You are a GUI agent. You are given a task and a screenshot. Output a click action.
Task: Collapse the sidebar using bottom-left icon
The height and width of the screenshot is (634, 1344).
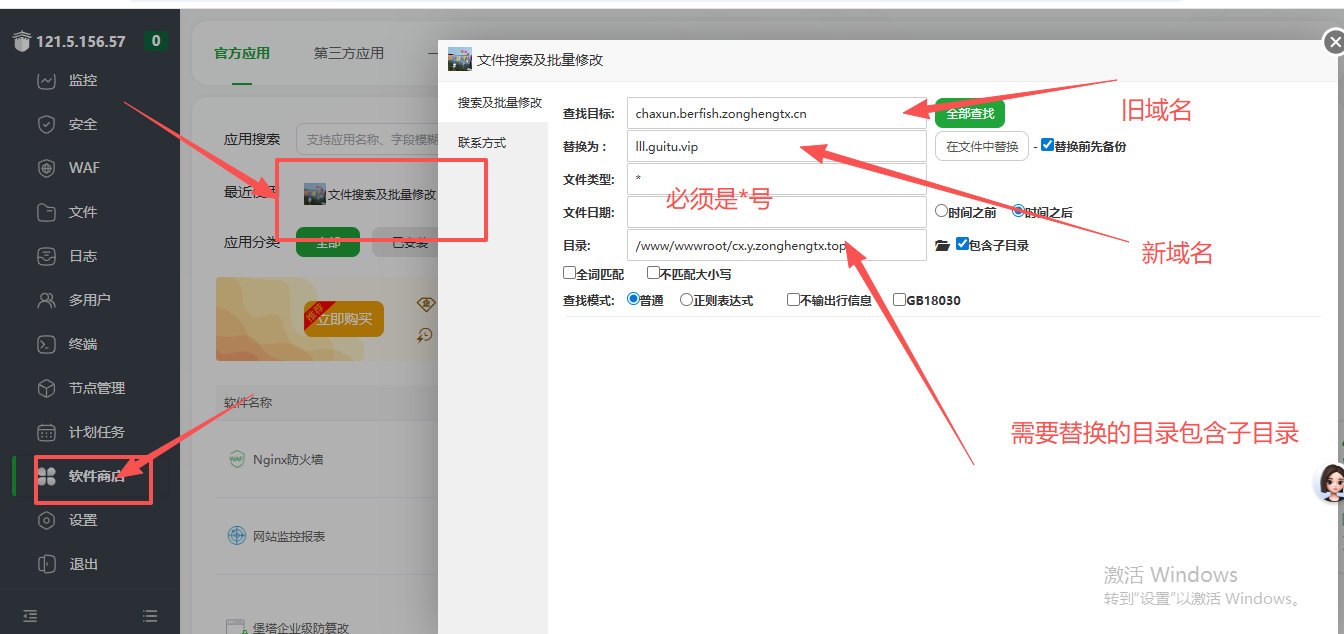30,616
